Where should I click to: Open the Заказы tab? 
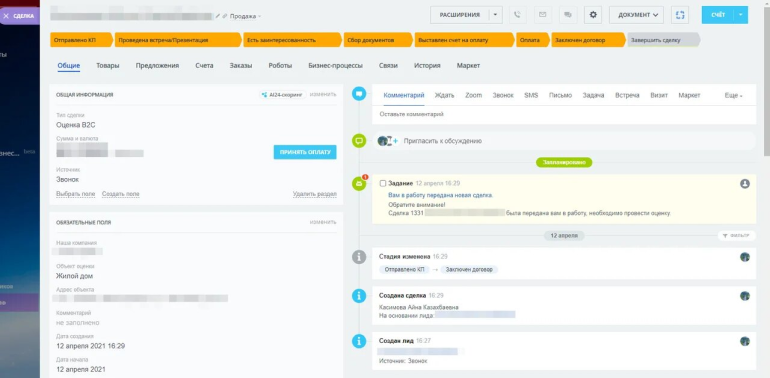[241, 65]
